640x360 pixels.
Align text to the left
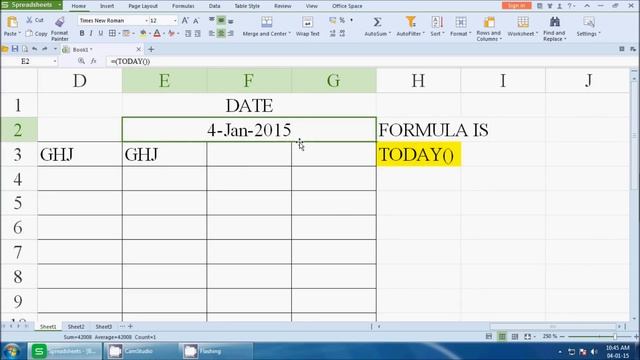point(212,33)
